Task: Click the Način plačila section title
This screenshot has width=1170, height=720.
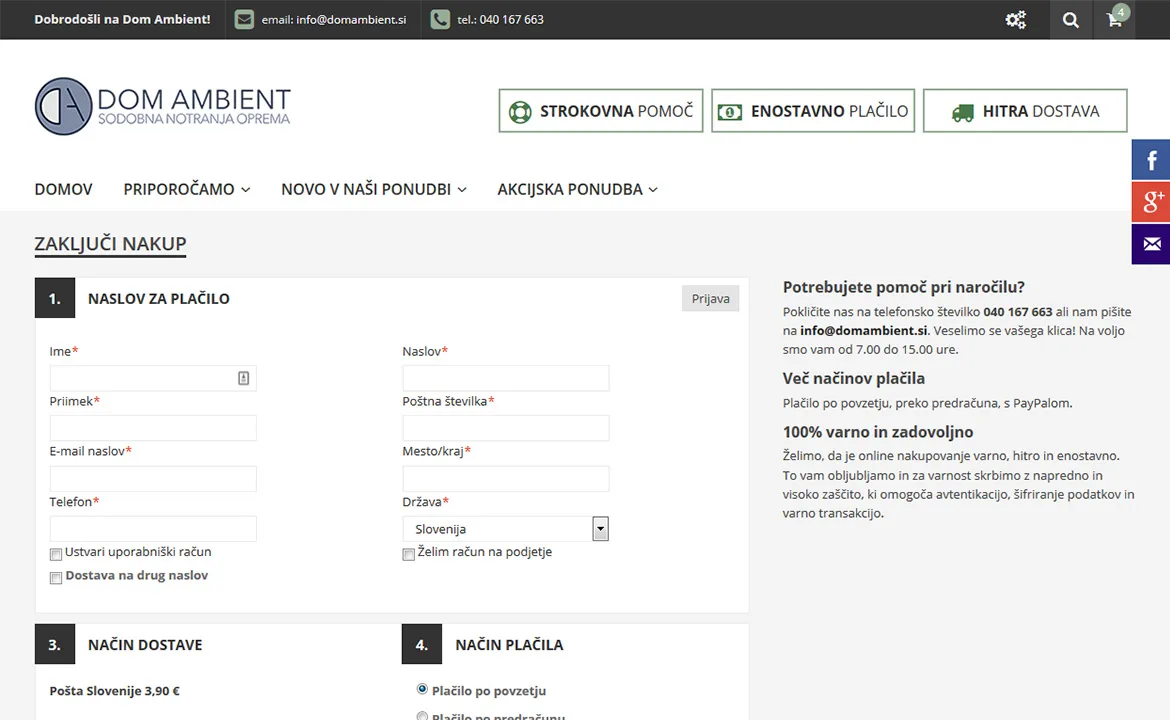Action: coord(509,645)
